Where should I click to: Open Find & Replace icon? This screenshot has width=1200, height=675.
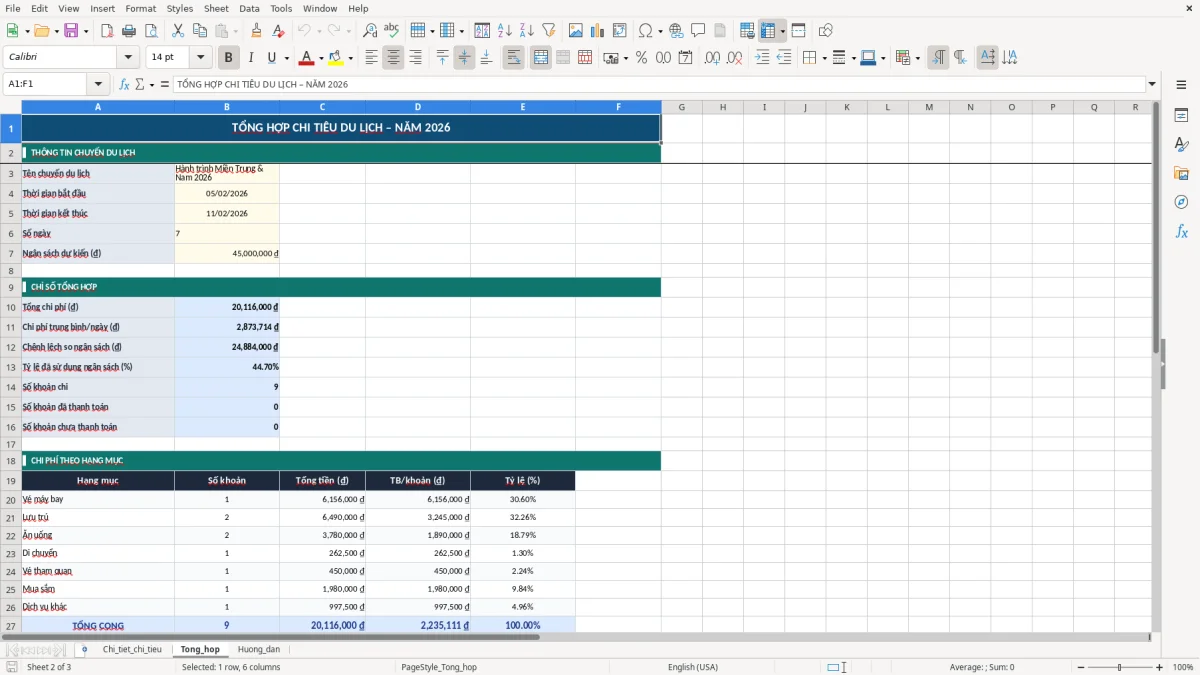pyautogui.click(x=370, y=31)
